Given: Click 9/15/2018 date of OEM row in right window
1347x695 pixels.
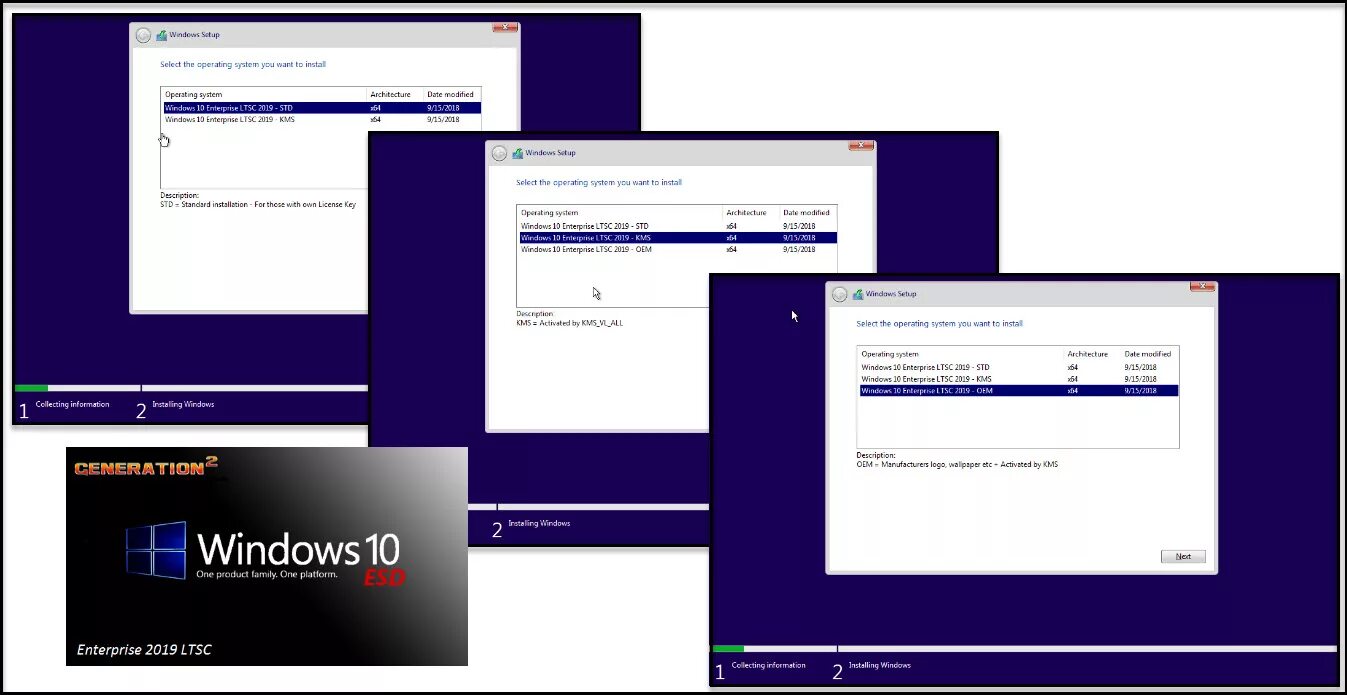Looking at the screenshot, I should coord(1140,391).
